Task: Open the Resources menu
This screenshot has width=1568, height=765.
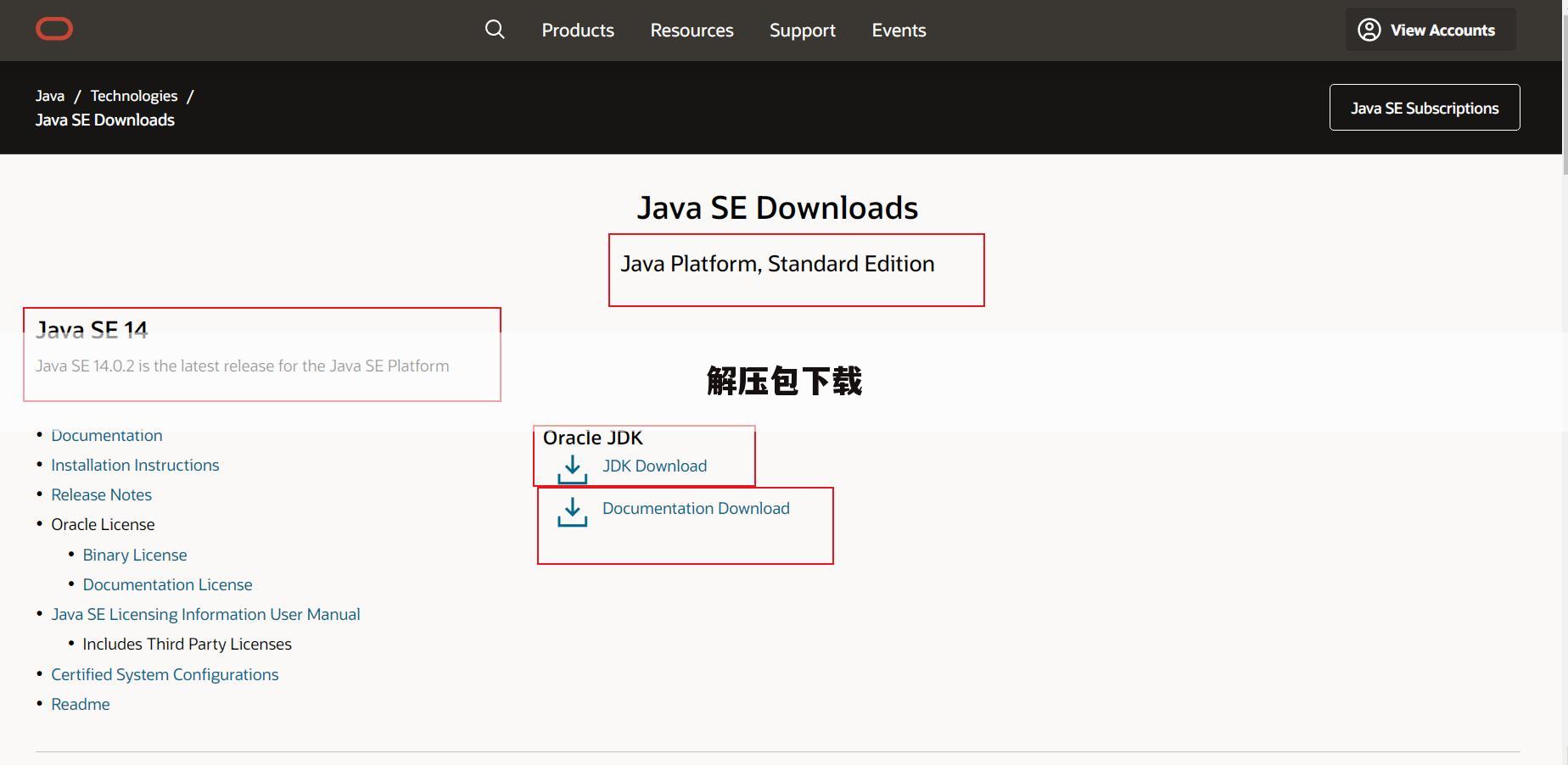Action: coord(692,31)
